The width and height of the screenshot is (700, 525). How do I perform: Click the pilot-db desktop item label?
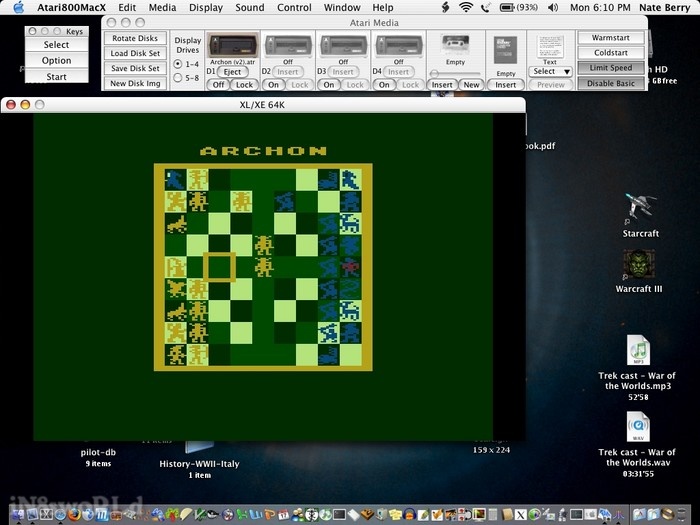pos(98,452)
